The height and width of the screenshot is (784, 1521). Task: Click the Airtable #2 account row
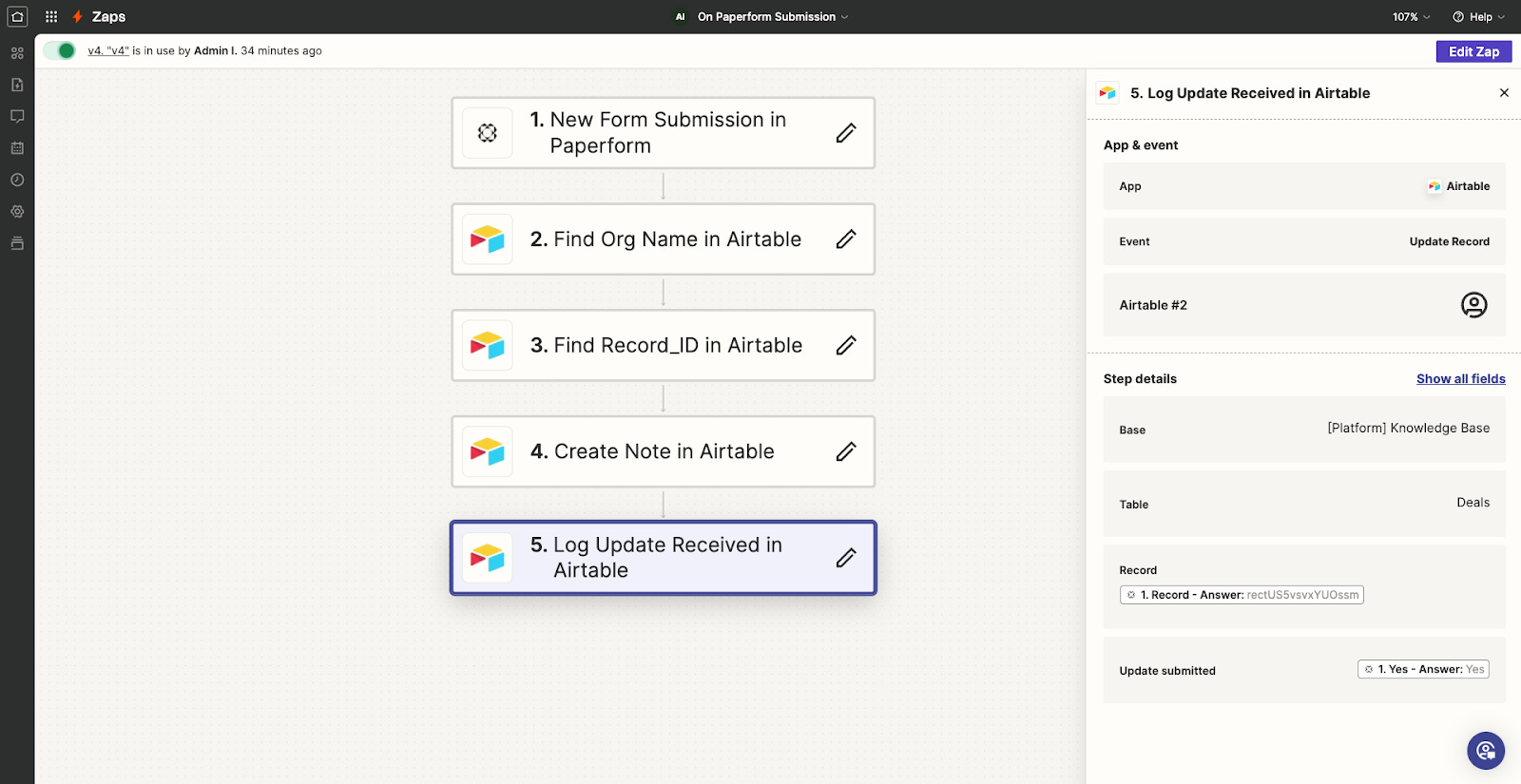pos(1304,305)
